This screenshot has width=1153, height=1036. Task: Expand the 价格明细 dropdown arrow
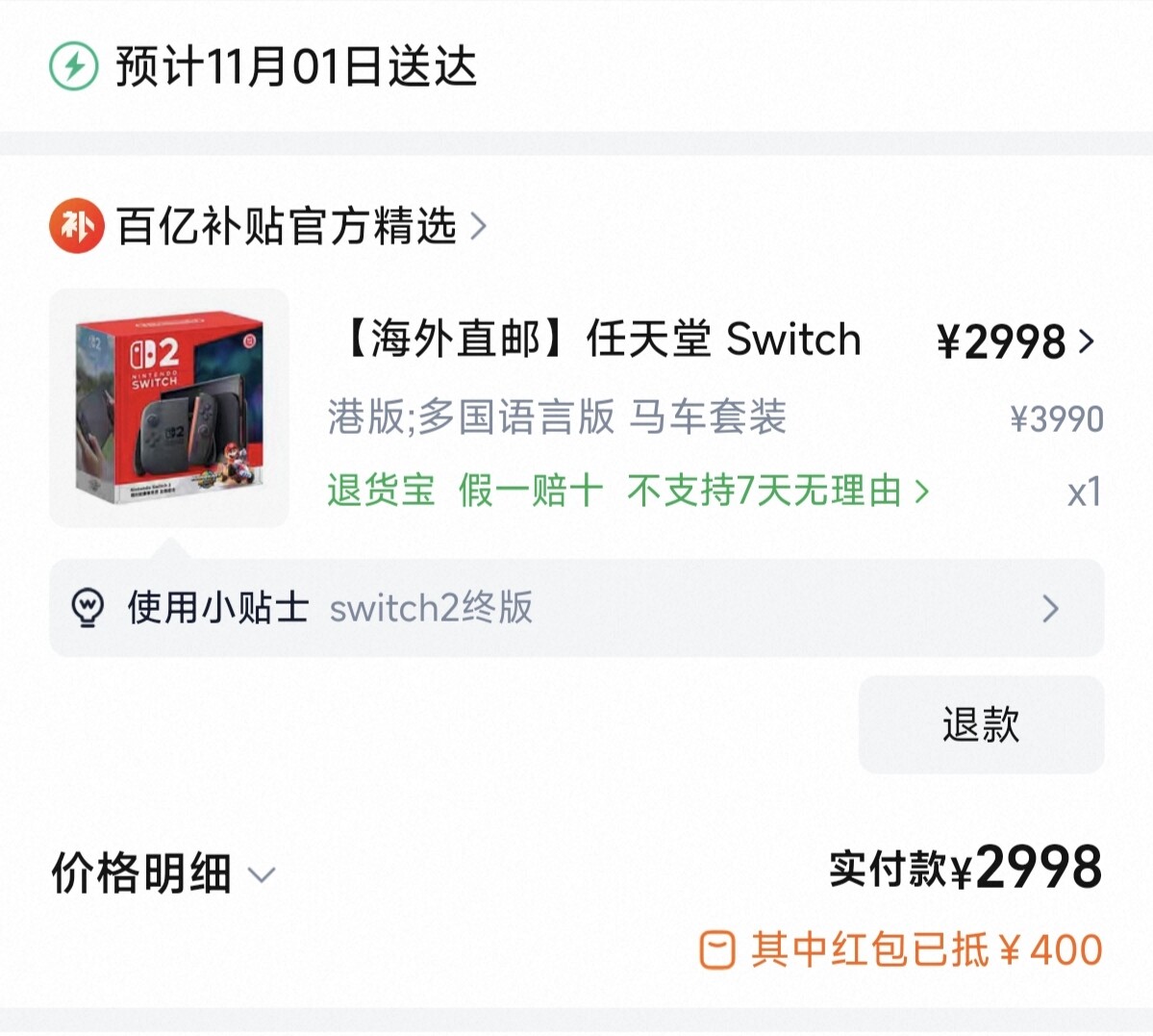click(x=261, y=874)
